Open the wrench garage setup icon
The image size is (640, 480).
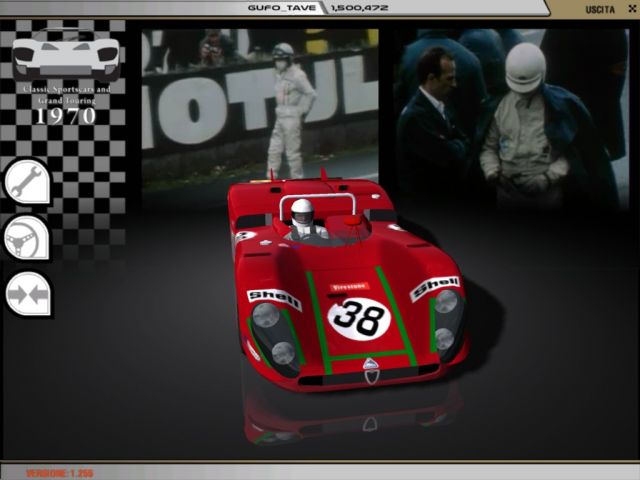pos(28,182)
